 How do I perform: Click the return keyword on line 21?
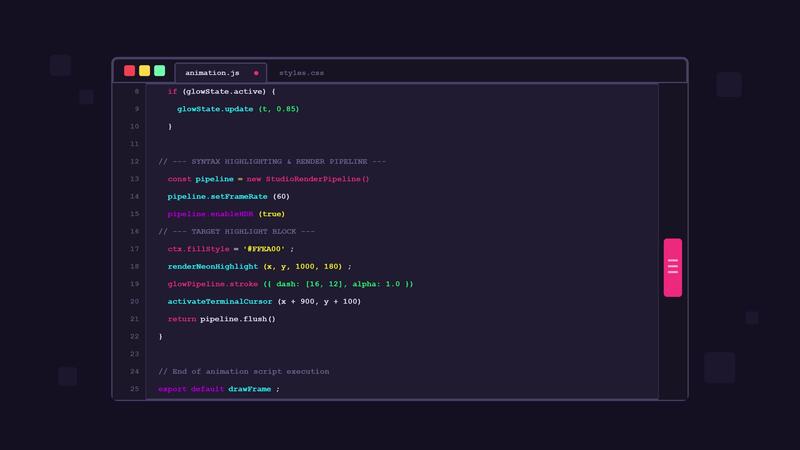(x=182, y=319)
